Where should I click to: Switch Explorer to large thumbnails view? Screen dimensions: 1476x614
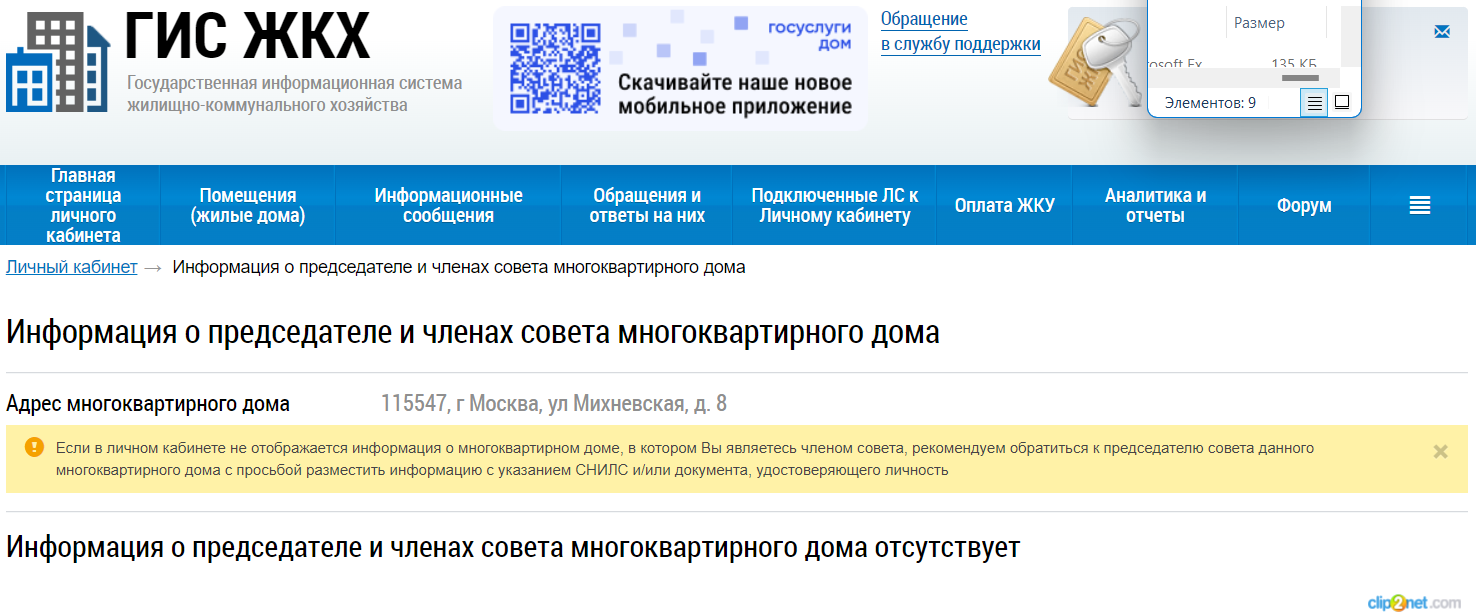tap(1342, 103)
